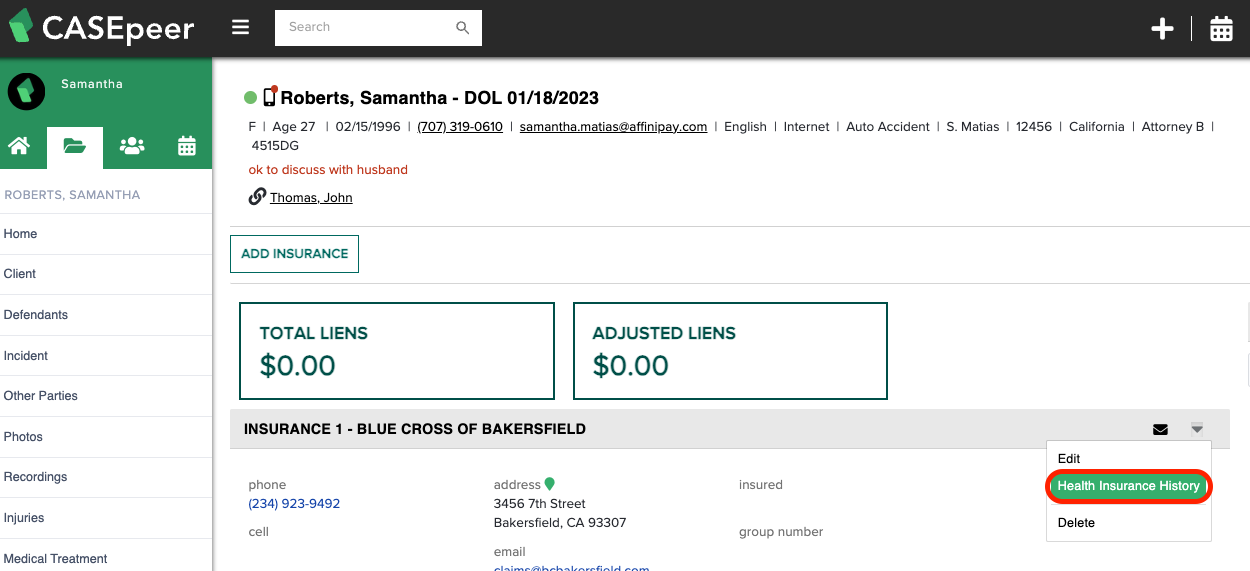Image resolution: width=1250 pixels, height=571 pixels.
Task: Toggle the Insurance 1 dropdown arrow
Action: (x=1197, y=429)
